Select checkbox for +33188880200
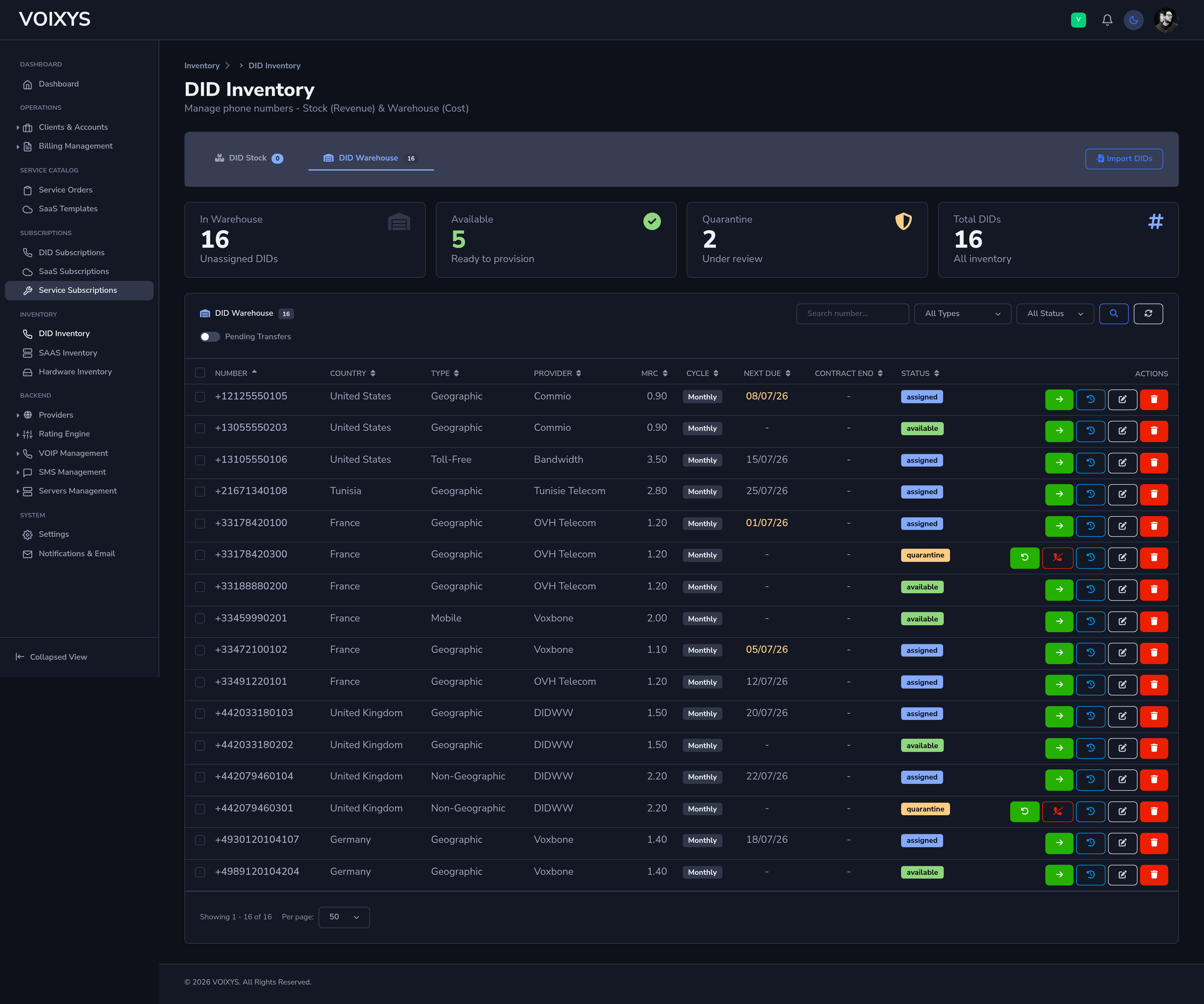 point(200,588)
